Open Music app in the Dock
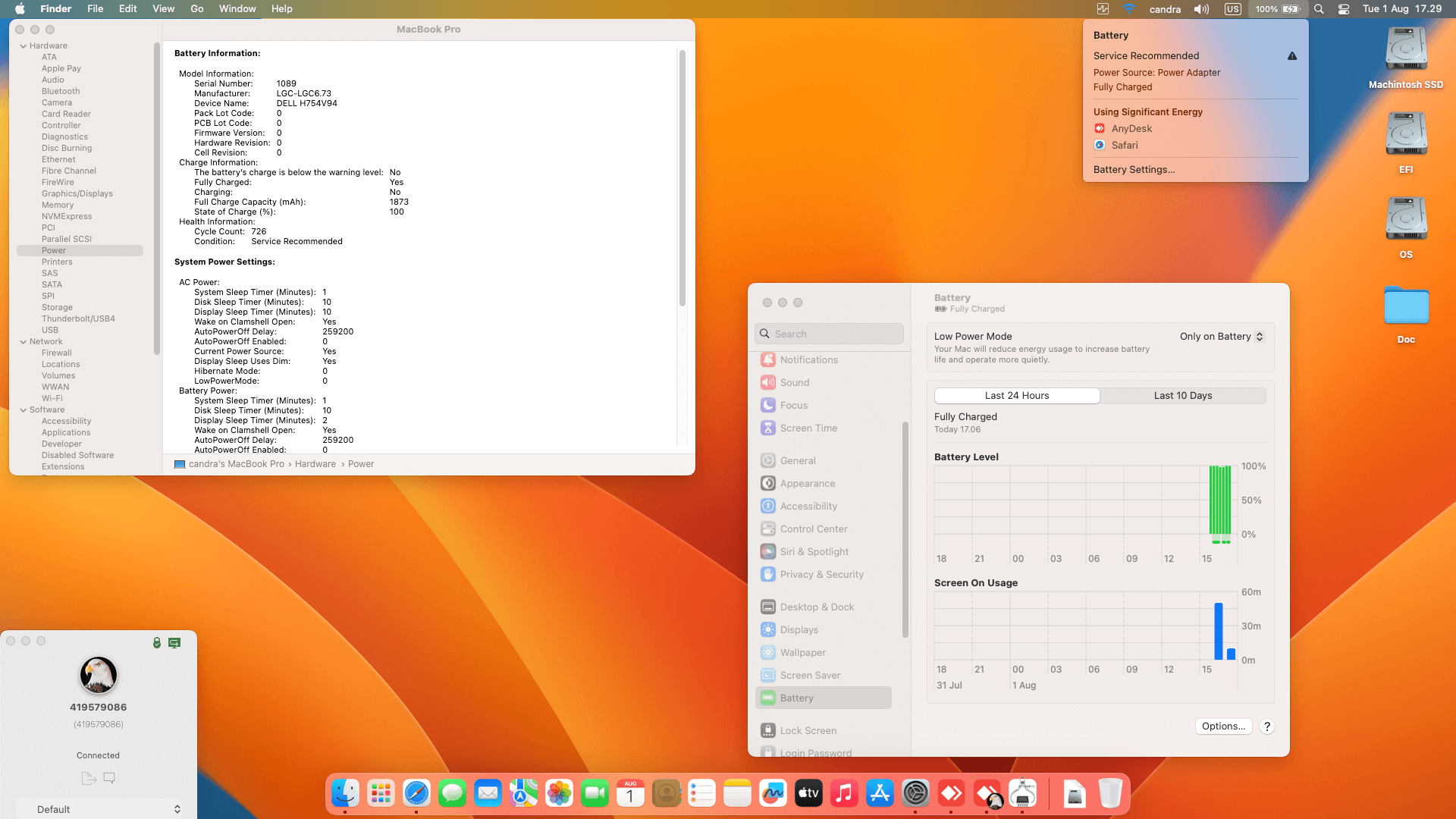 click(844, 794)
